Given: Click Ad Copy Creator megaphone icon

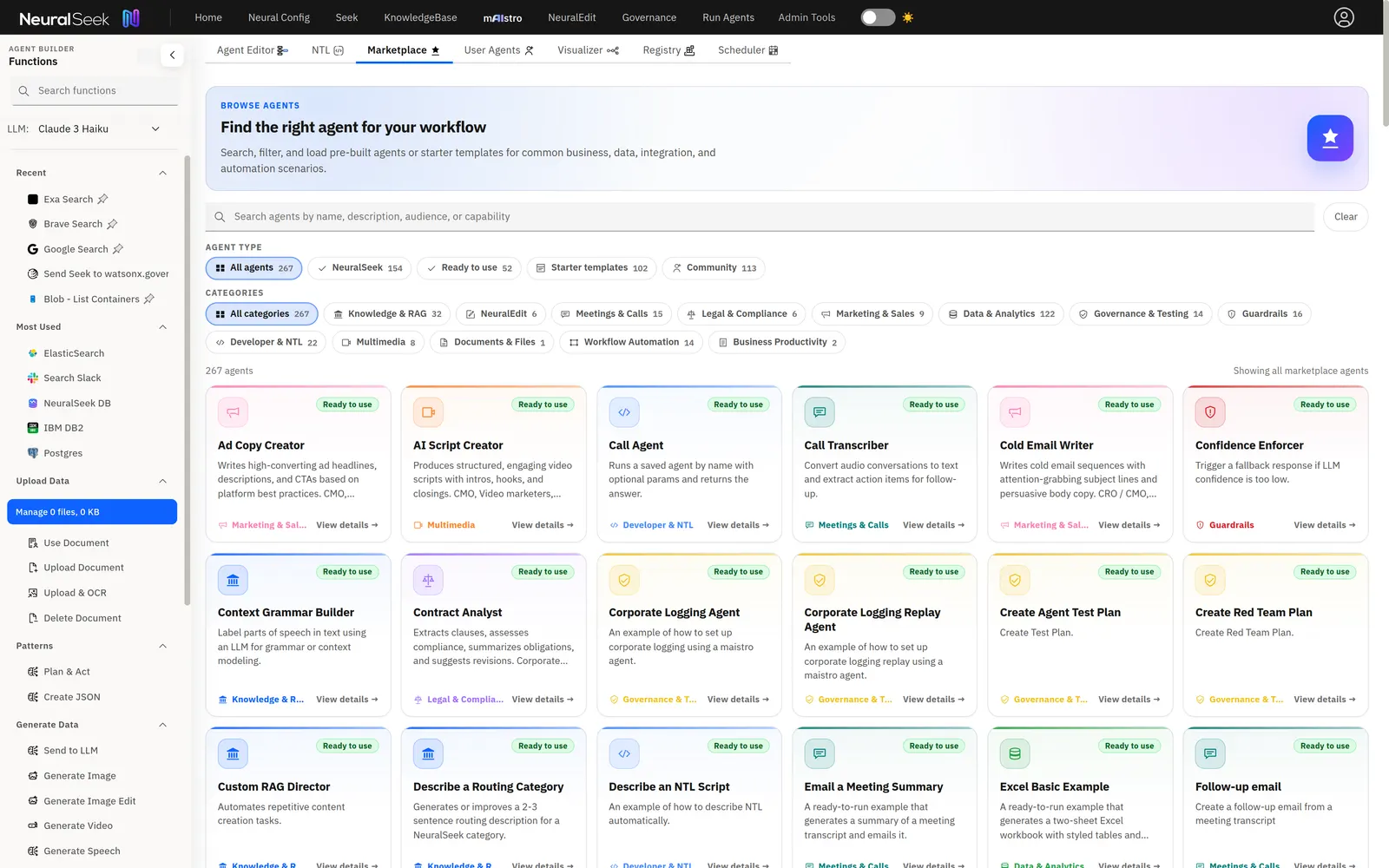Looking at the screenshot, I should tap(233, 412).
